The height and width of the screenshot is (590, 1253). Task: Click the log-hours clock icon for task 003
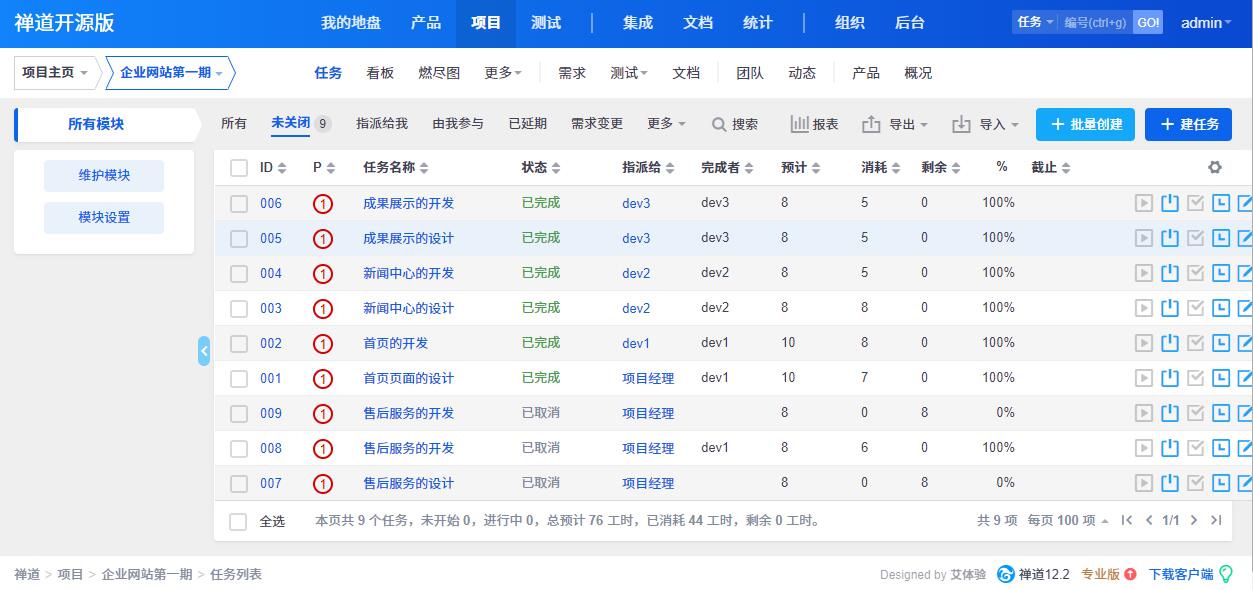[1220, 308]
